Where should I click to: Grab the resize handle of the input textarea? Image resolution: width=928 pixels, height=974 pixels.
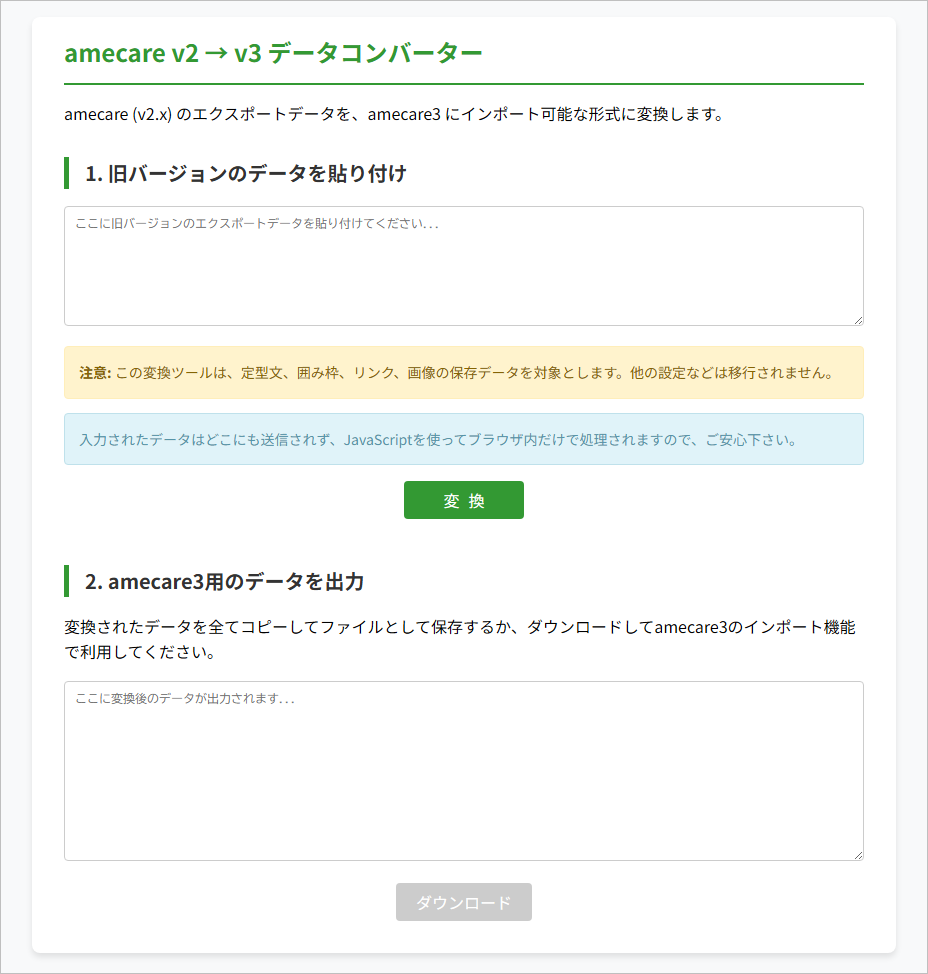857,319
